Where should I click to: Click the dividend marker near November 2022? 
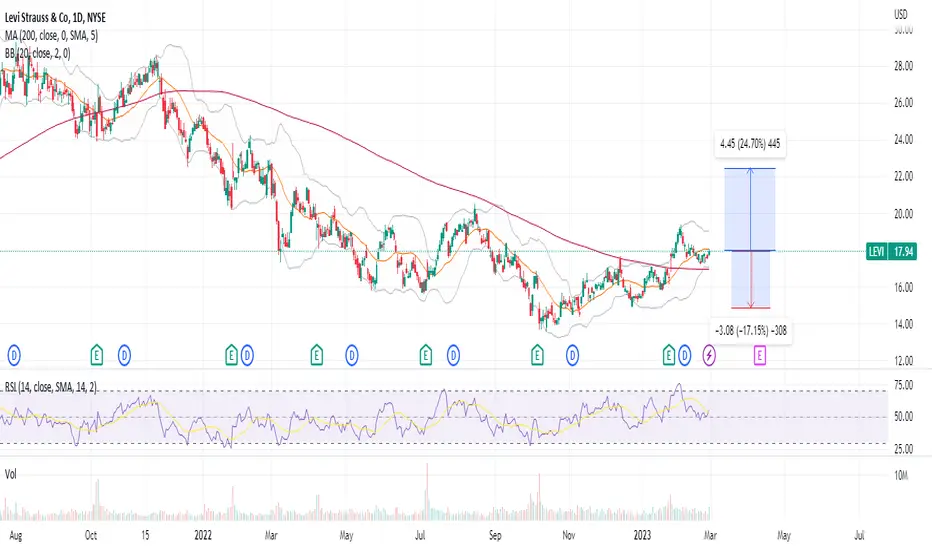click(572, 356)
